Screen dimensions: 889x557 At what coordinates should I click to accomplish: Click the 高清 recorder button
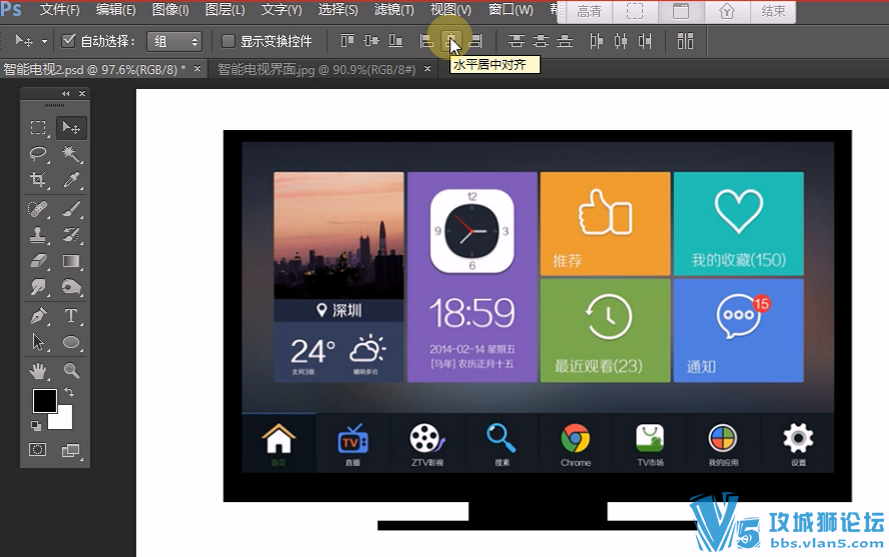[x=589, y=11]
